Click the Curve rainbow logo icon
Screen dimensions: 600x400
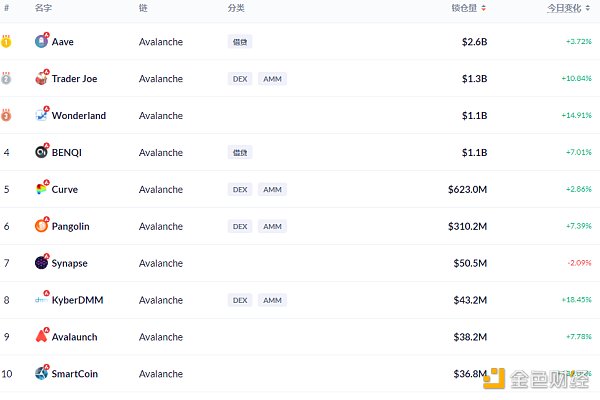pyautogui.click(x=41, y=189)
